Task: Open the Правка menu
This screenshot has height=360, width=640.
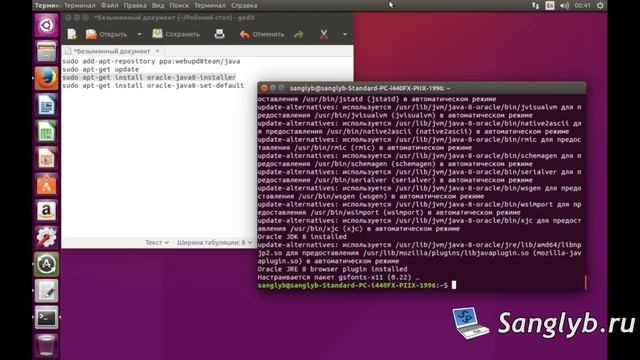Action: point(135,5)
